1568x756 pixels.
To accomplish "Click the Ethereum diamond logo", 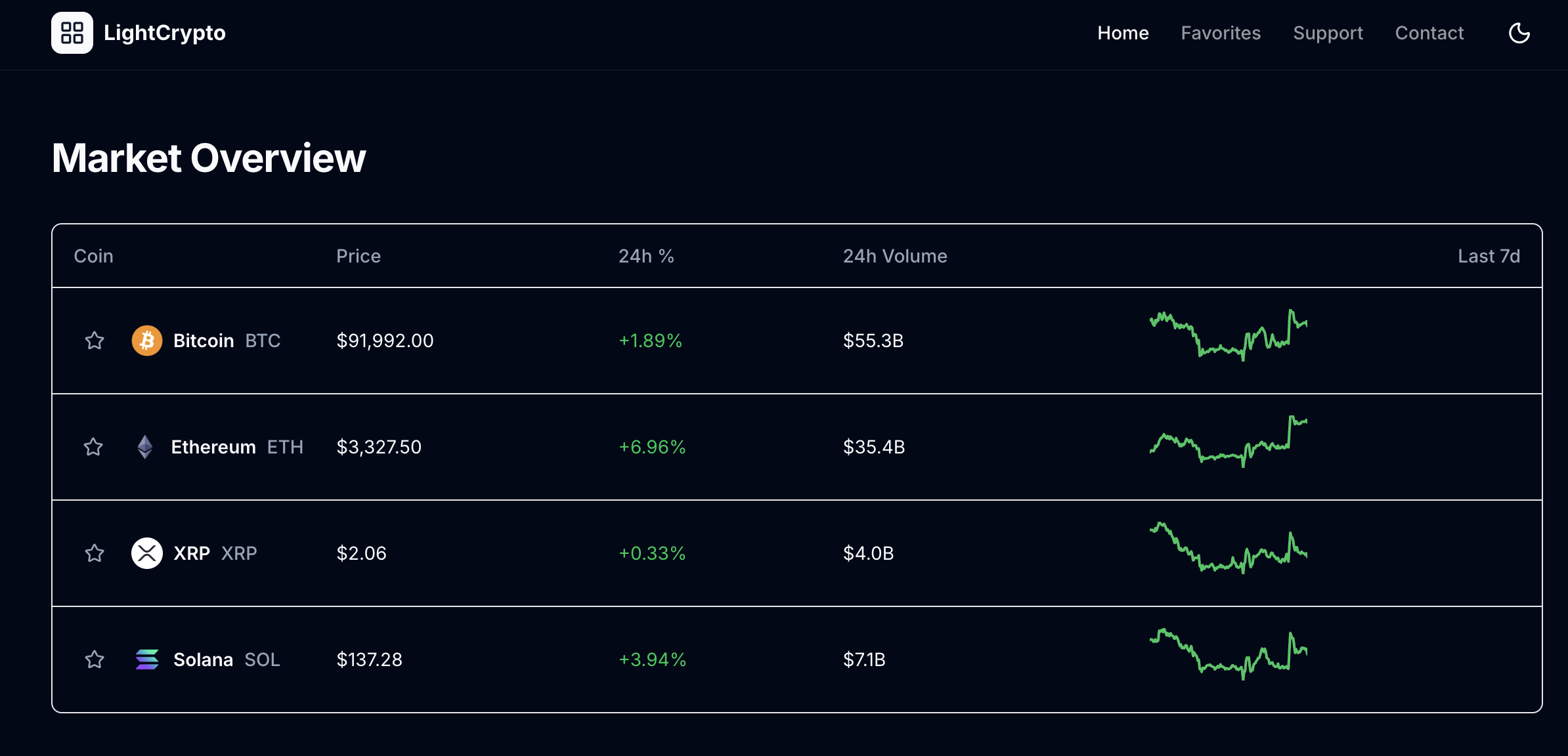I will [145, 447].
